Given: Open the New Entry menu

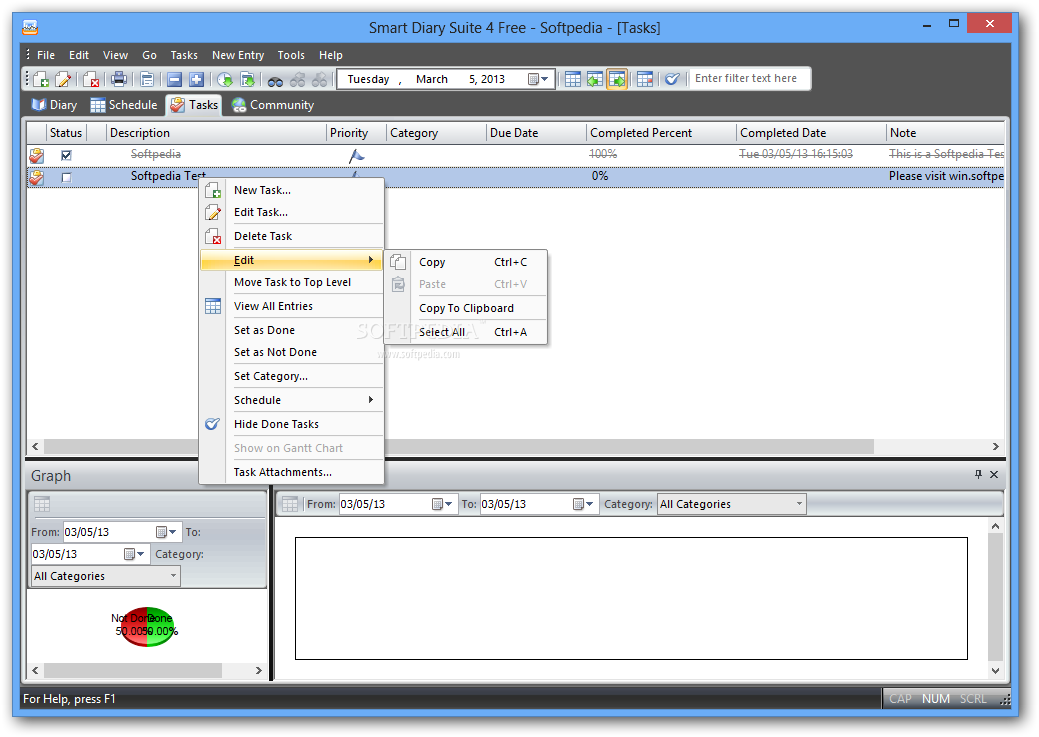Looking at the screenshot, I should click(x=238, y=55).
